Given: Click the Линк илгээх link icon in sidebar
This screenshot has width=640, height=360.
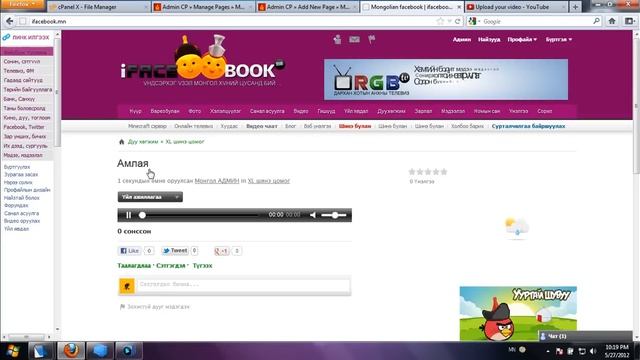Looking at the screenshot, I should click(x=6, y=37).
